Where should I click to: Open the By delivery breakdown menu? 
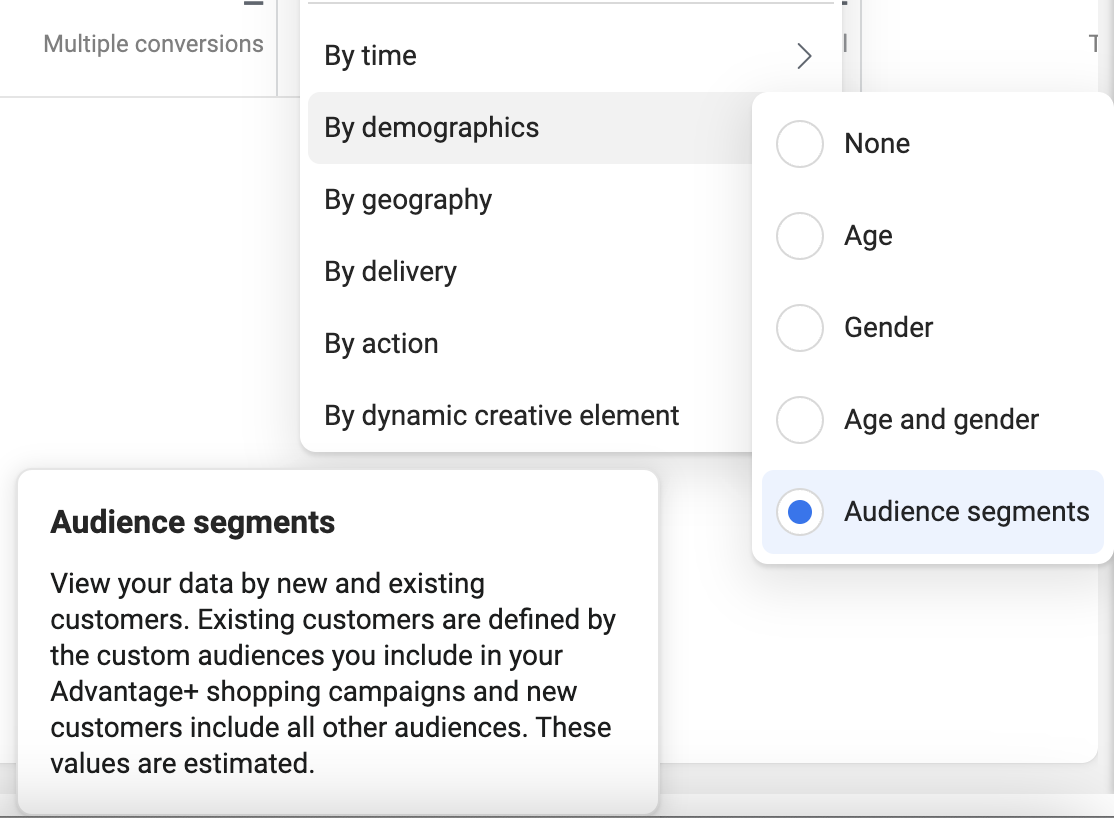(530, 271)
